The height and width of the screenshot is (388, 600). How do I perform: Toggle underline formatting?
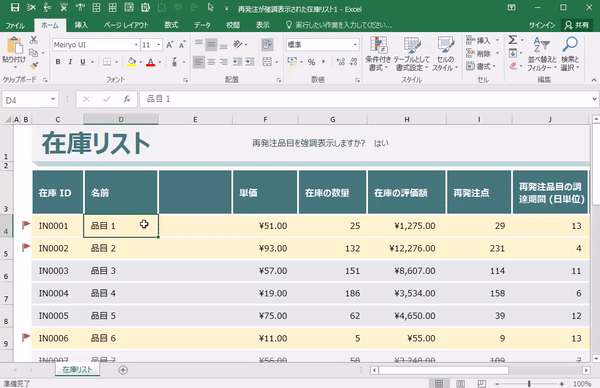(83, 62)
